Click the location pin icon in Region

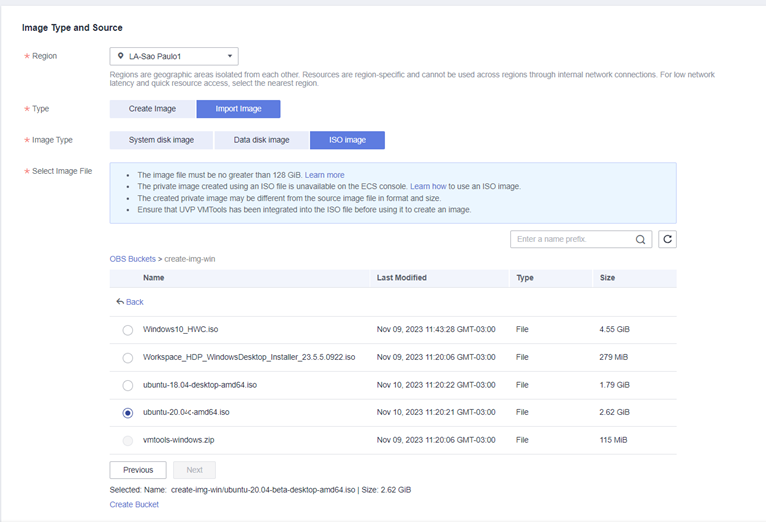coord(121,57)
